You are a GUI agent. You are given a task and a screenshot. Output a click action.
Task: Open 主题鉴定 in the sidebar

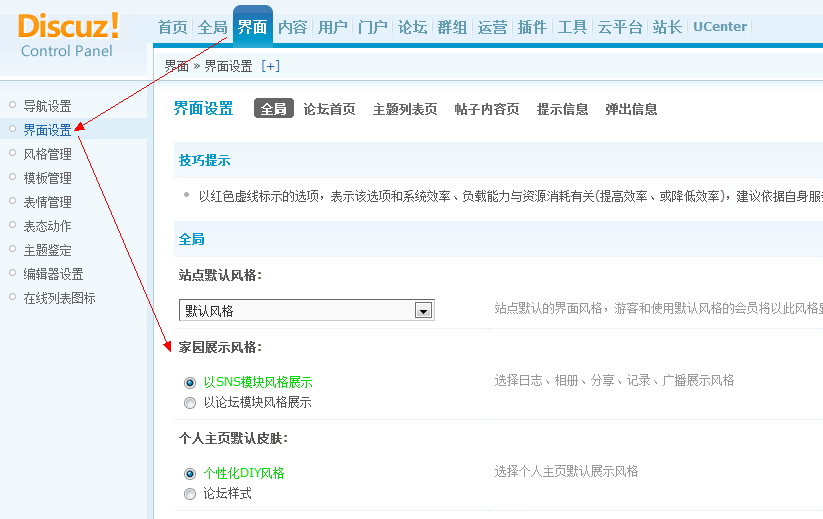[x=48, y=250]
